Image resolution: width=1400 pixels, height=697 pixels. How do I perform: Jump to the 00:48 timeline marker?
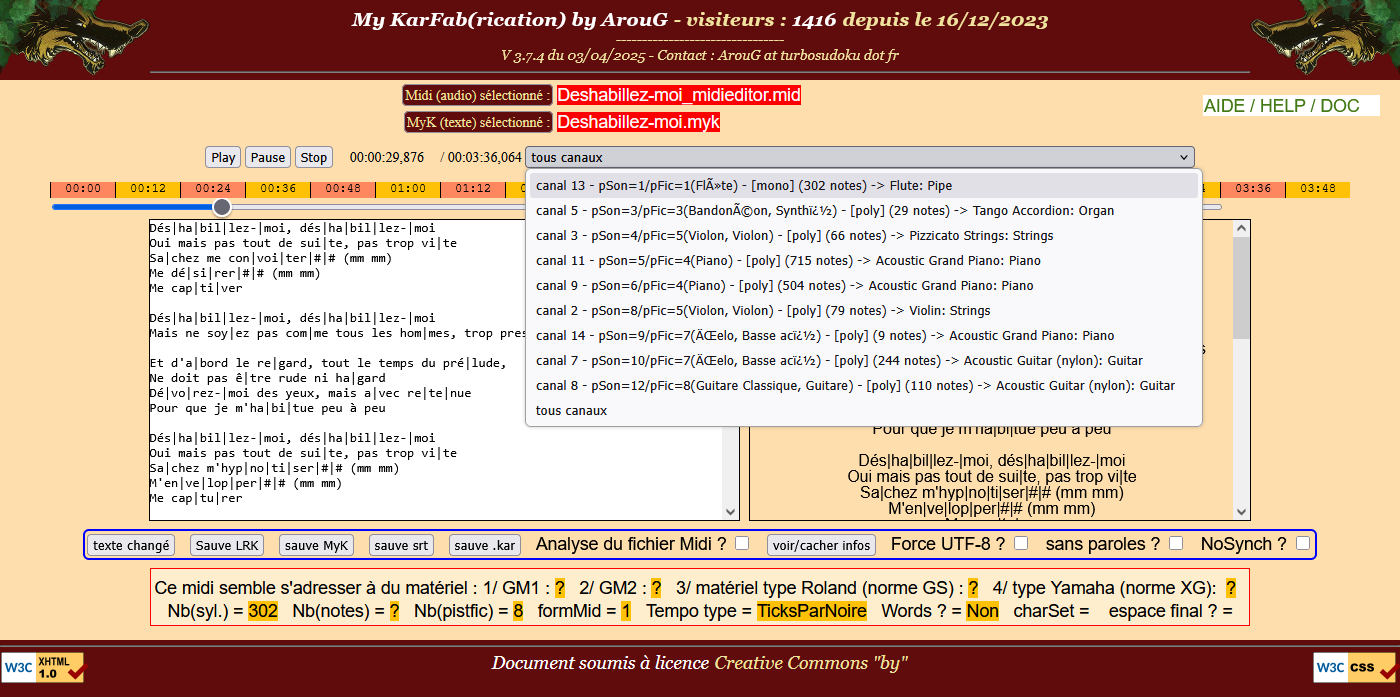pyautogui.click(x=343, y=189)
